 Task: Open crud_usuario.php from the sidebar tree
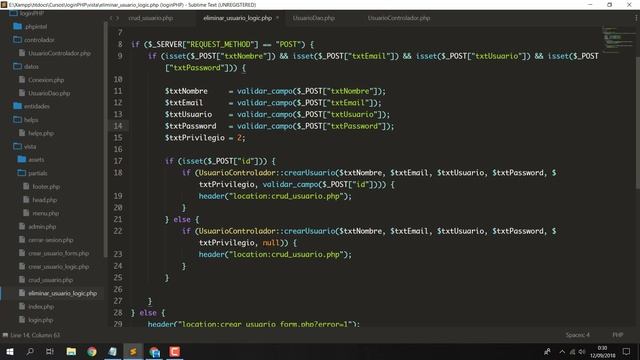click(x=51, y=280)
